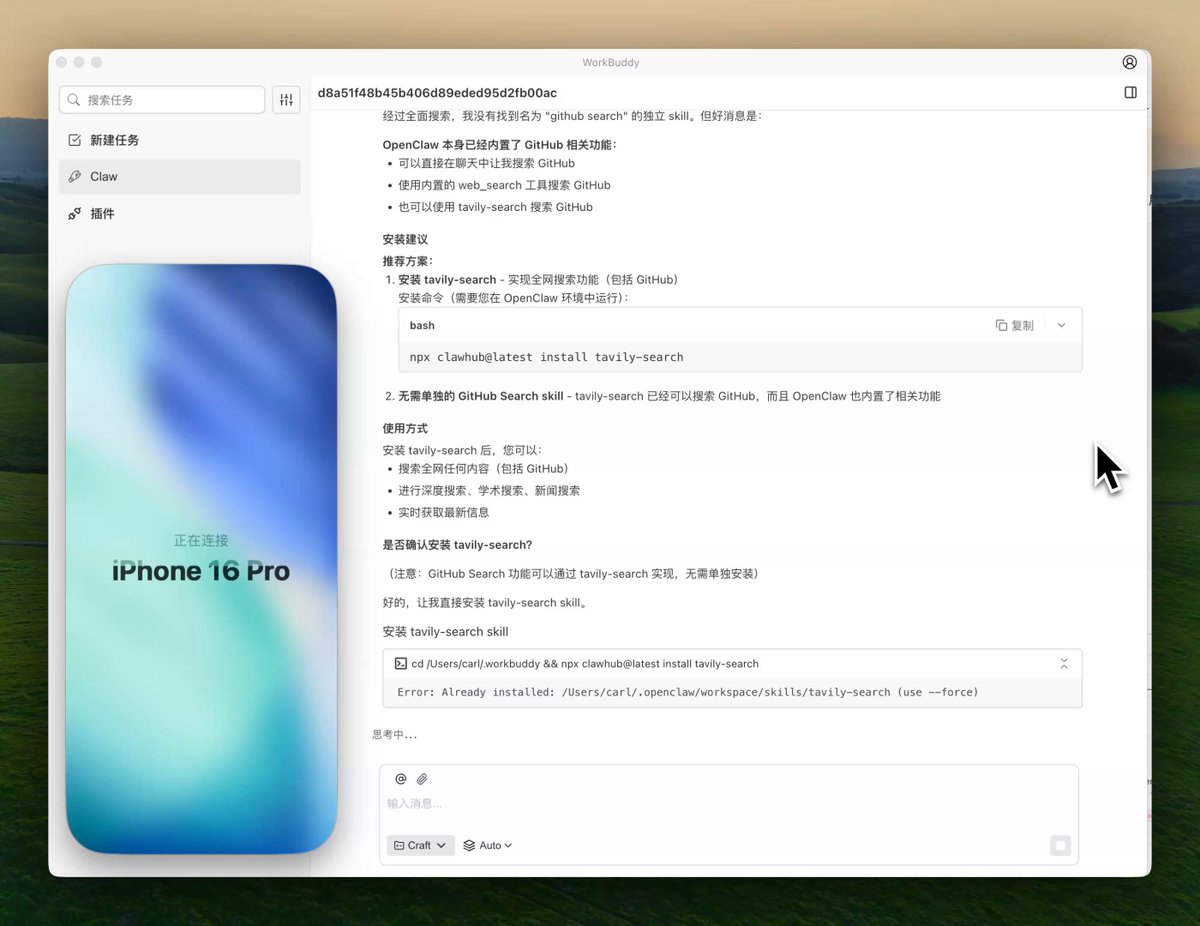Click the 正在连接 status on phone
This screenshot has height=926, width=1200.
tap(201, 540)
